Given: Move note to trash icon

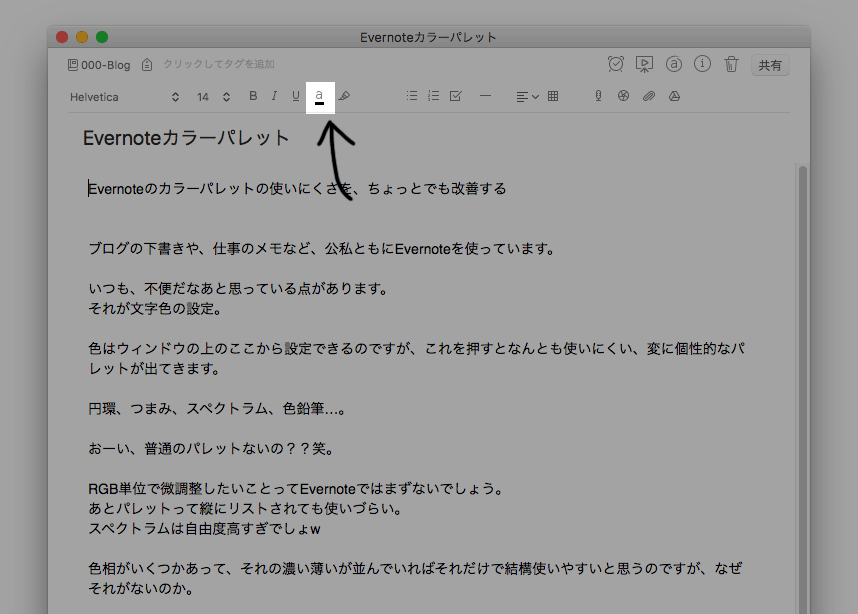Looking at the screenshot, I should [x=731, y=64].
